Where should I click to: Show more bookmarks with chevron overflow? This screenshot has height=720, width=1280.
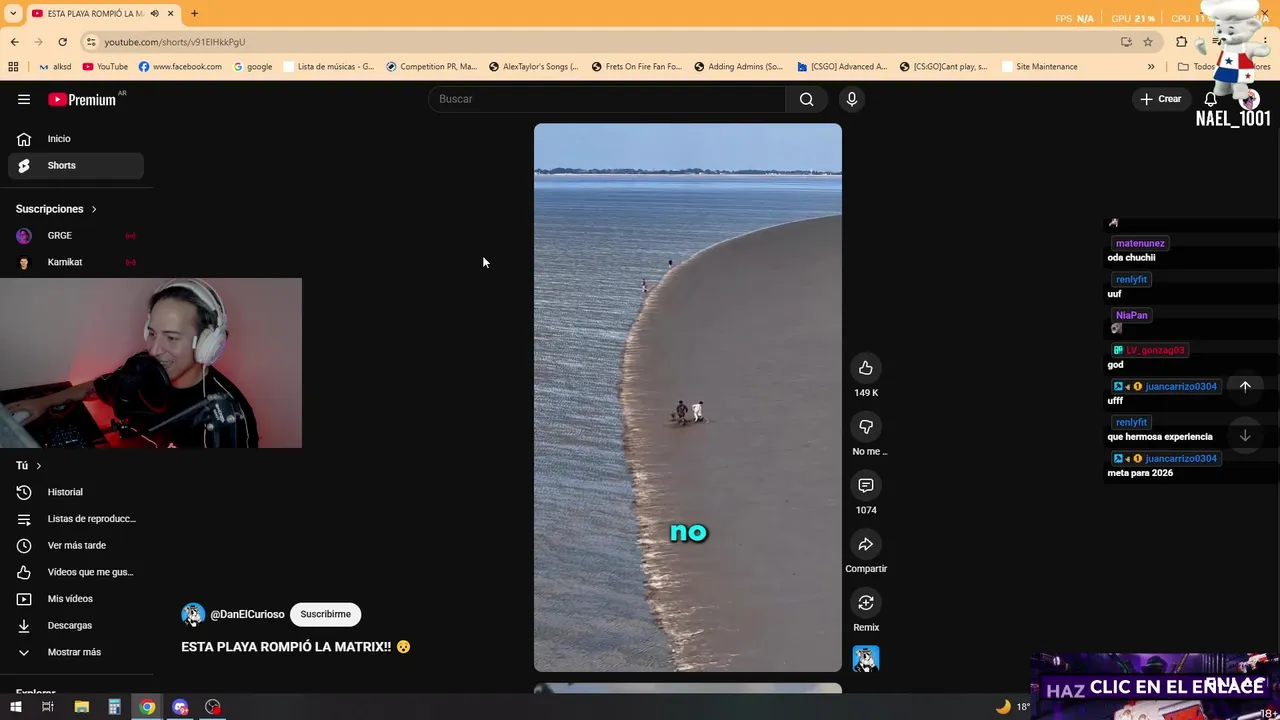(1151, 67)
